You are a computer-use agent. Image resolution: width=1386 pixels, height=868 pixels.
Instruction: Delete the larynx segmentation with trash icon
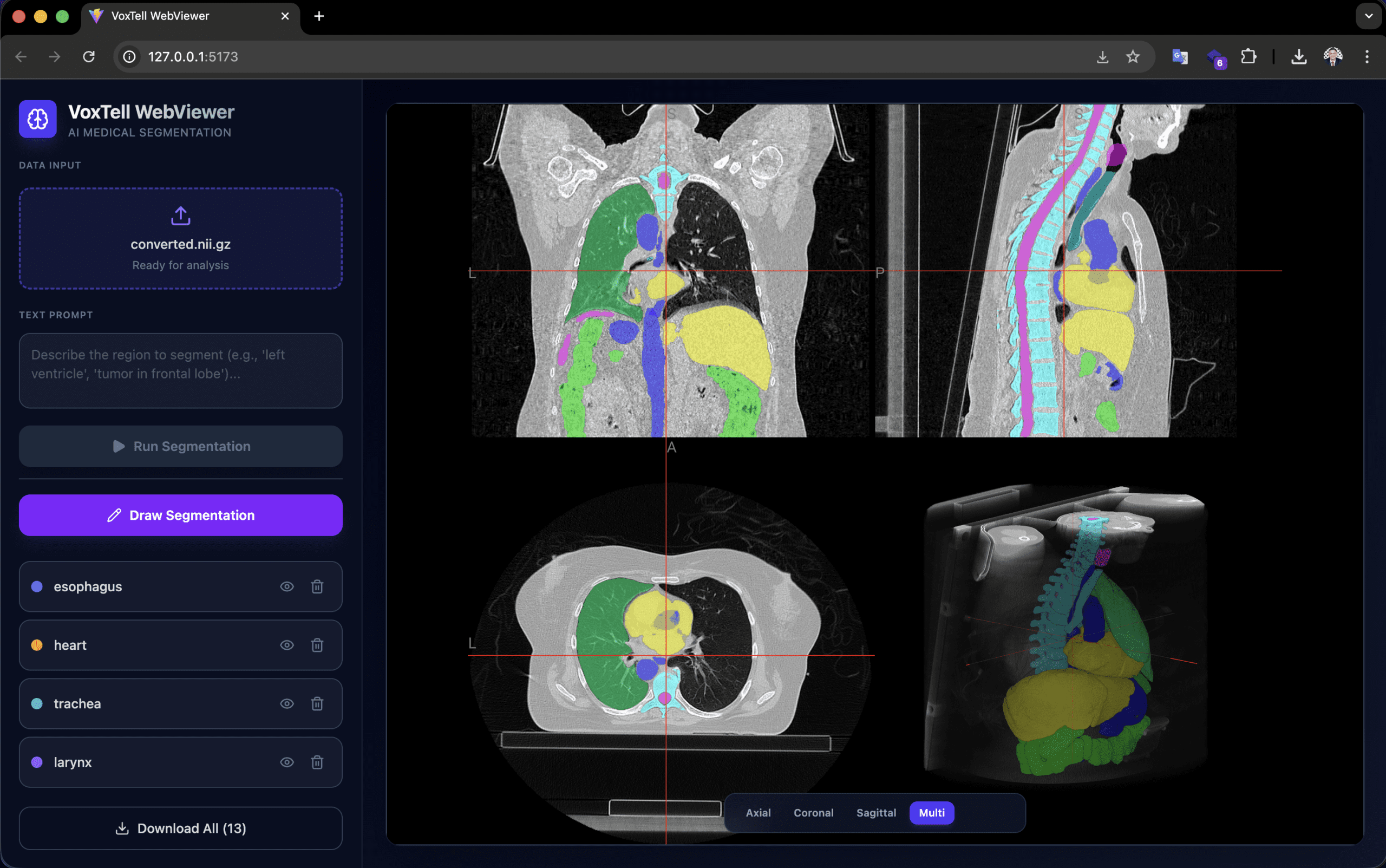point(318,762)
